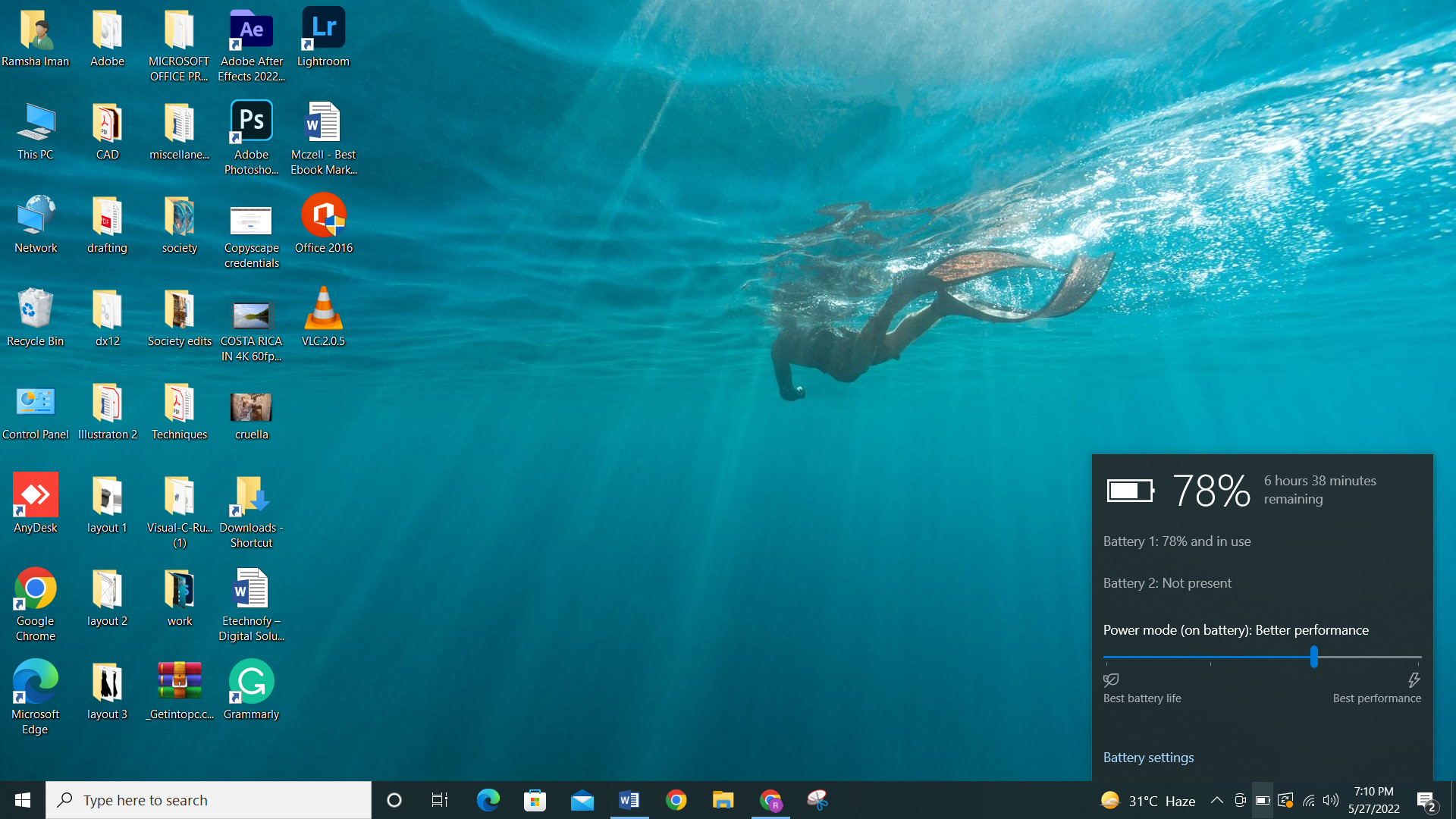Screen dimensions: 1456x819
Task: Open the Action Center notifications icon
Action: point(1426,801)
